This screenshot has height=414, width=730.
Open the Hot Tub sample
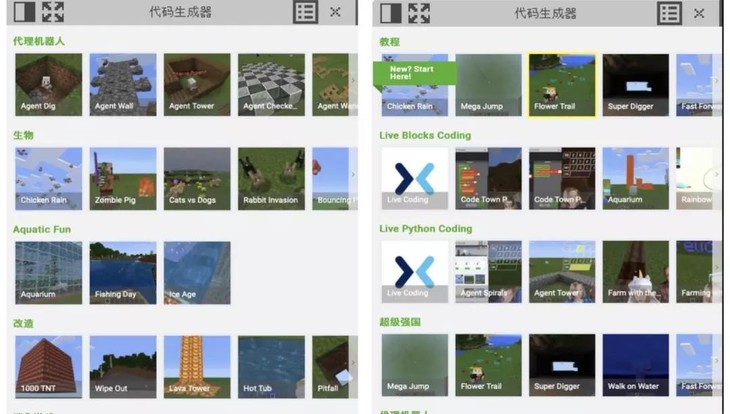click(x=271, y=367)
